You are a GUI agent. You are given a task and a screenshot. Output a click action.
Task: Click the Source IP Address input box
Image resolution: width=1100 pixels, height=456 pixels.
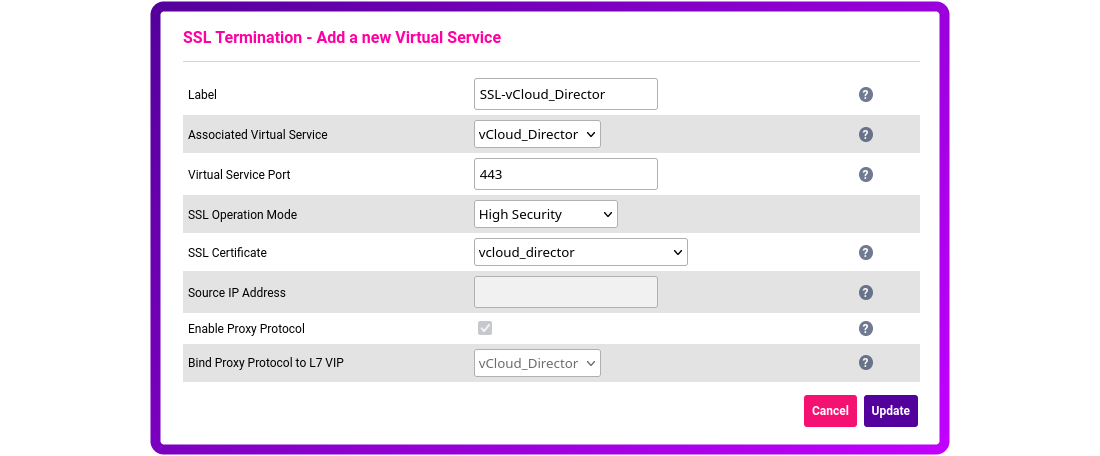pos(565,292)
